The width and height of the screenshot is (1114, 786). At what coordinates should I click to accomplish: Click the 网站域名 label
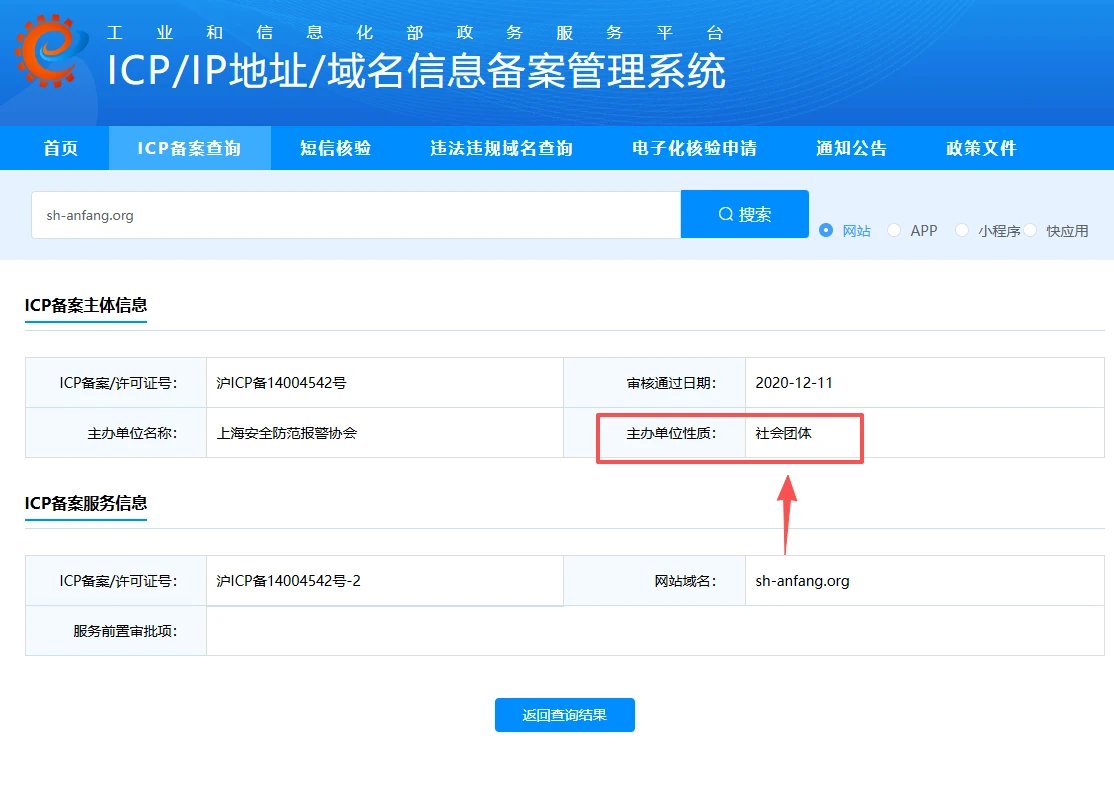pyautogui.click(x=685, y=581)
